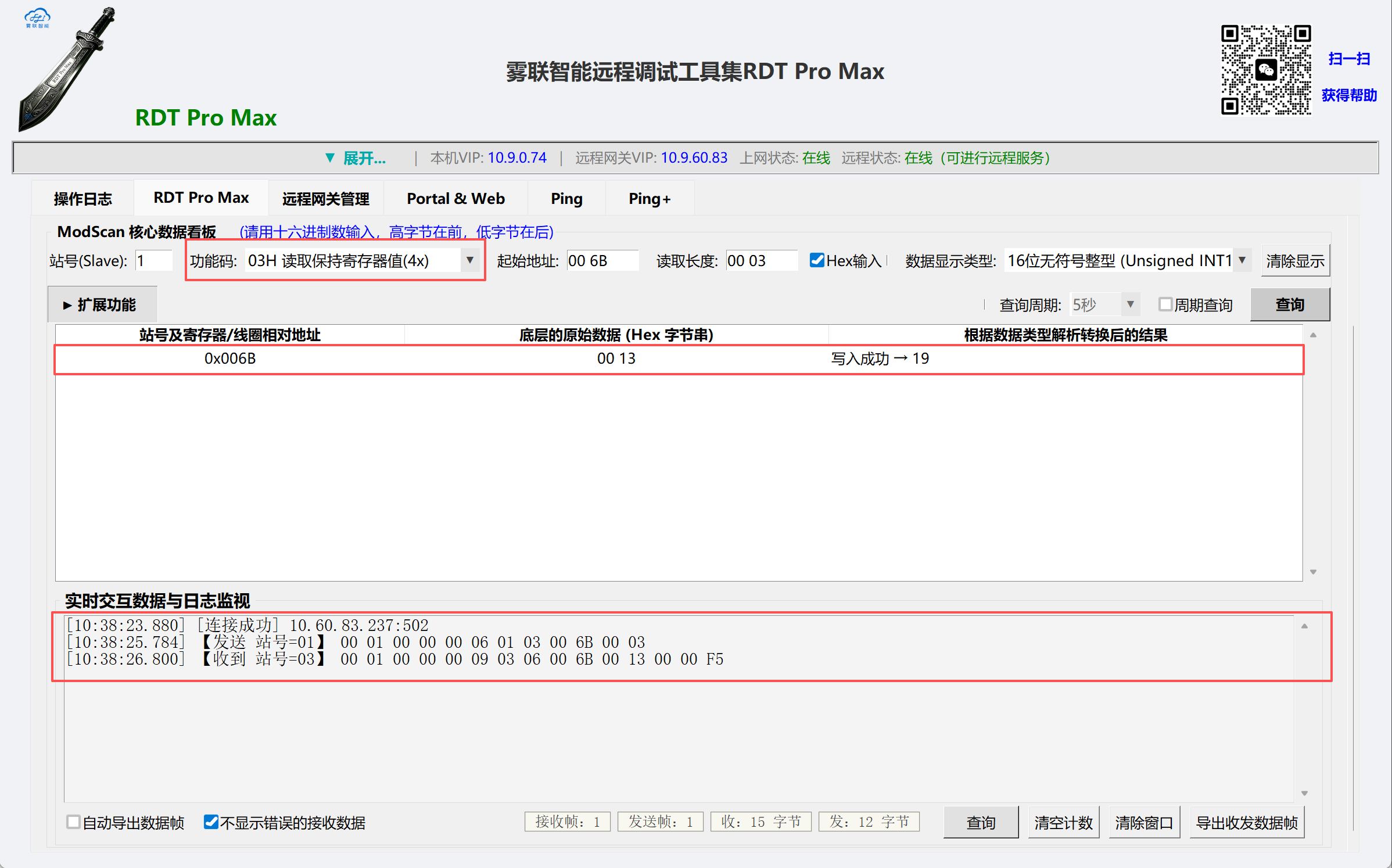Select the 0x006B data row
This screenshot has height=868, width=1392.
point(679,359)
